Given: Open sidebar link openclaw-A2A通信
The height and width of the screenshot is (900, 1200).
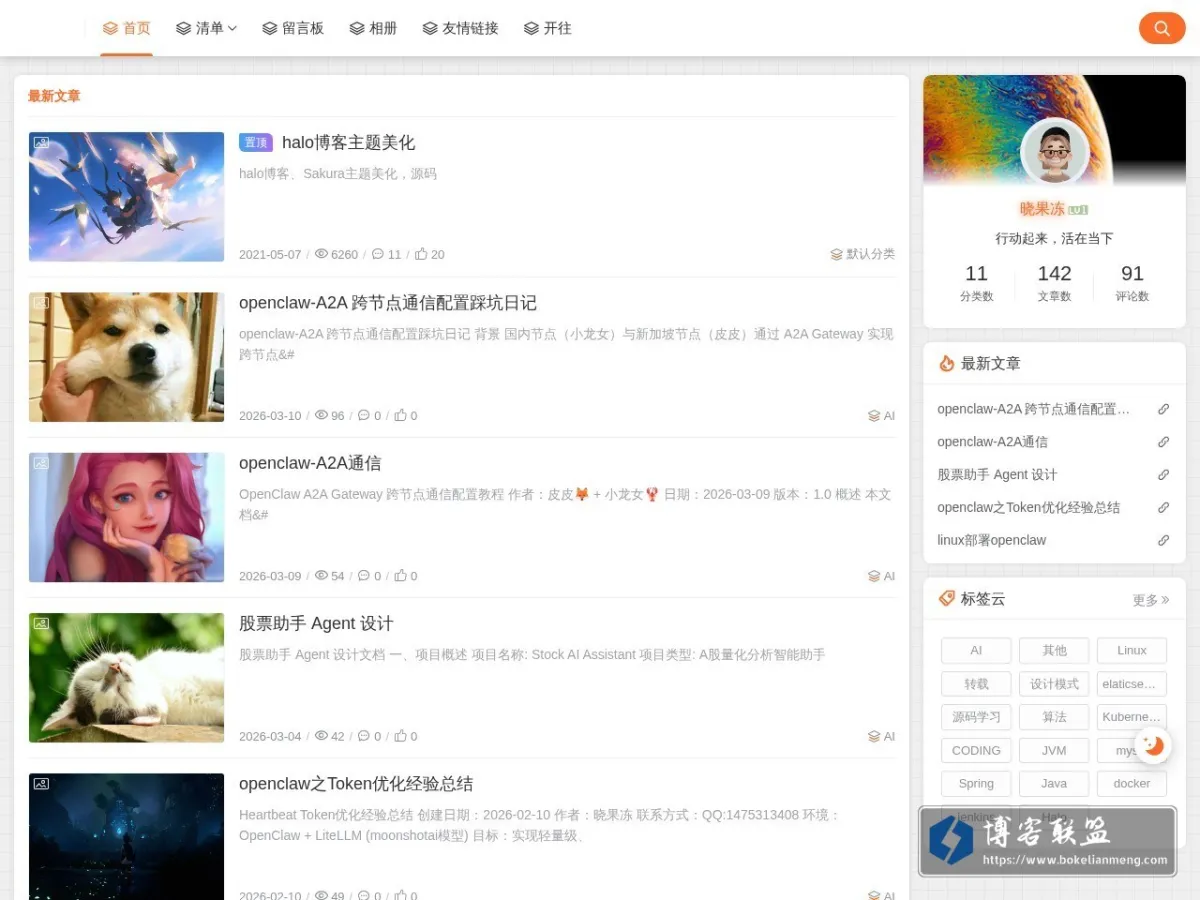Looking at the screenshot, I should 993,442.
